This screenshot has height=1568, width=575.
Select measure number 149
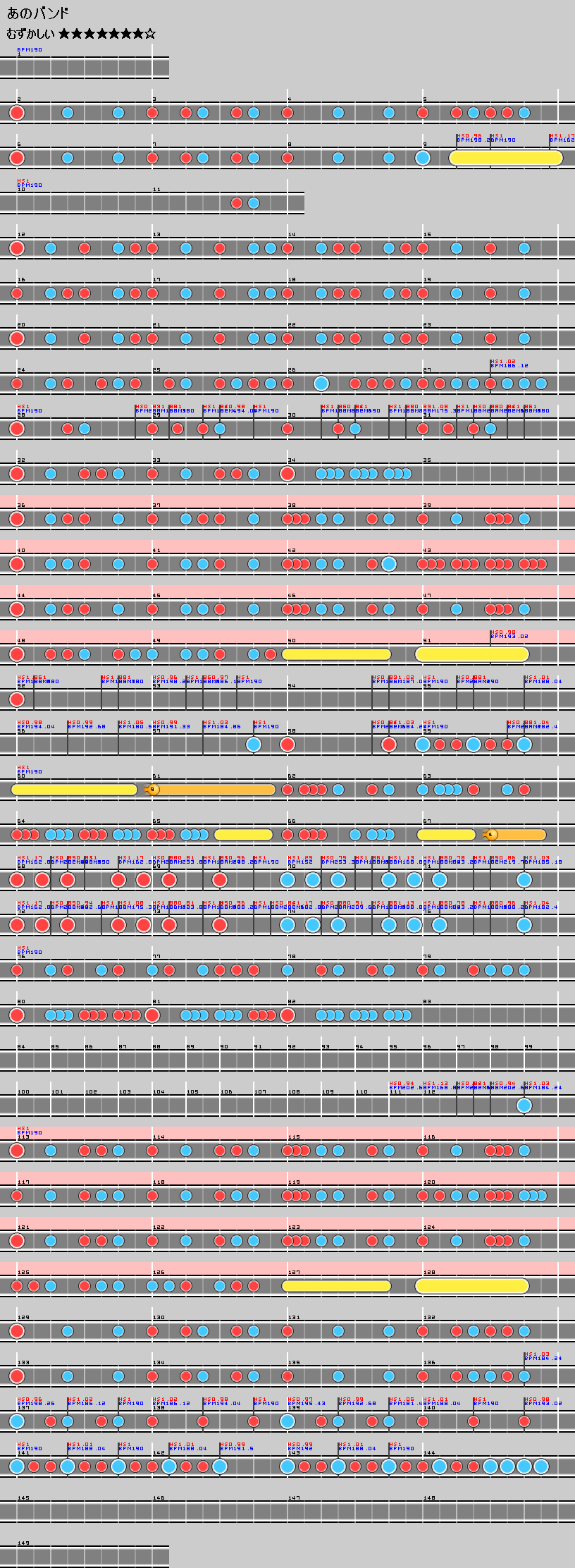pyautogui.click(x=23, y=1543)
